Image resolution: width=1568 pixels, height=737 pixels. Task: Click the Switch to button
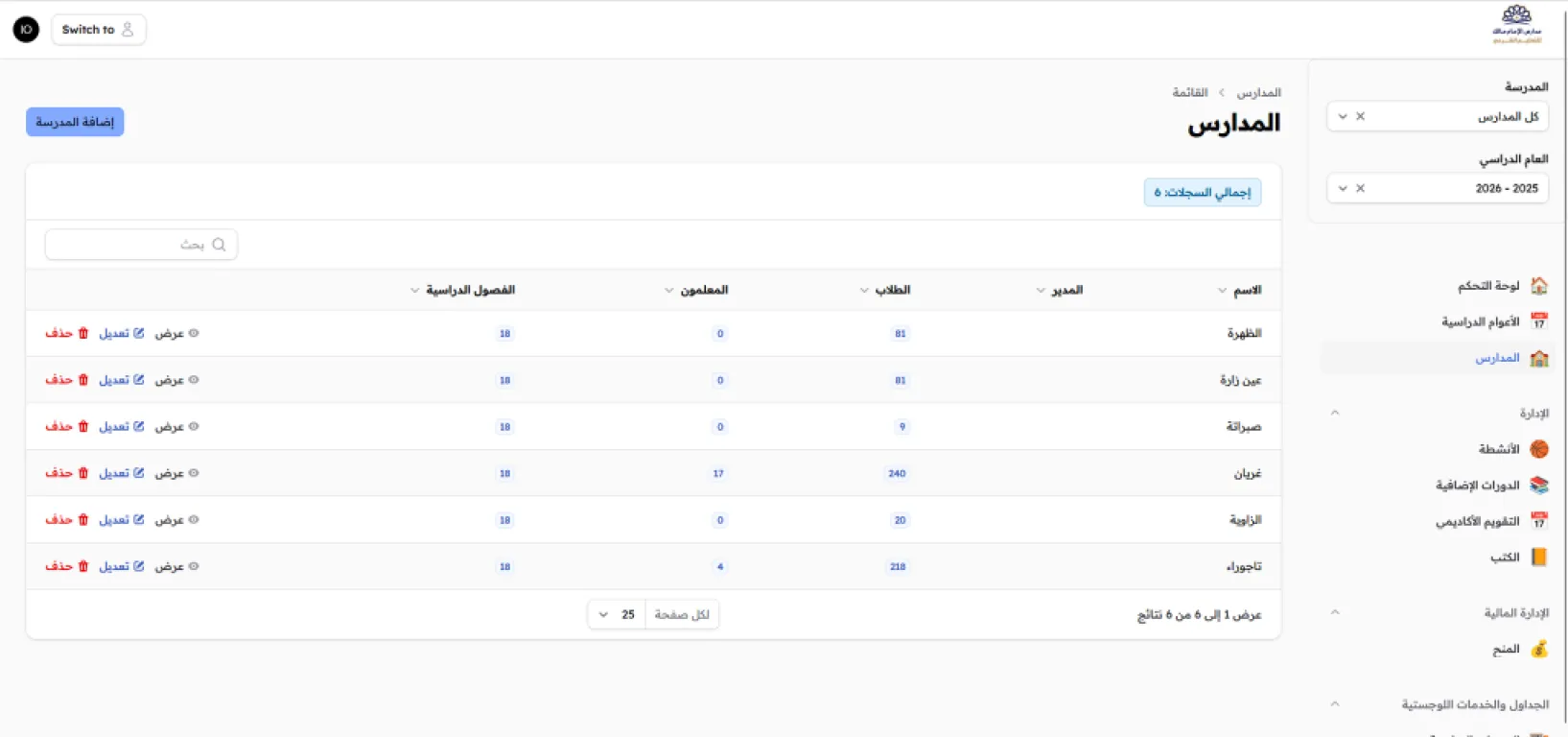click(98, 30)
